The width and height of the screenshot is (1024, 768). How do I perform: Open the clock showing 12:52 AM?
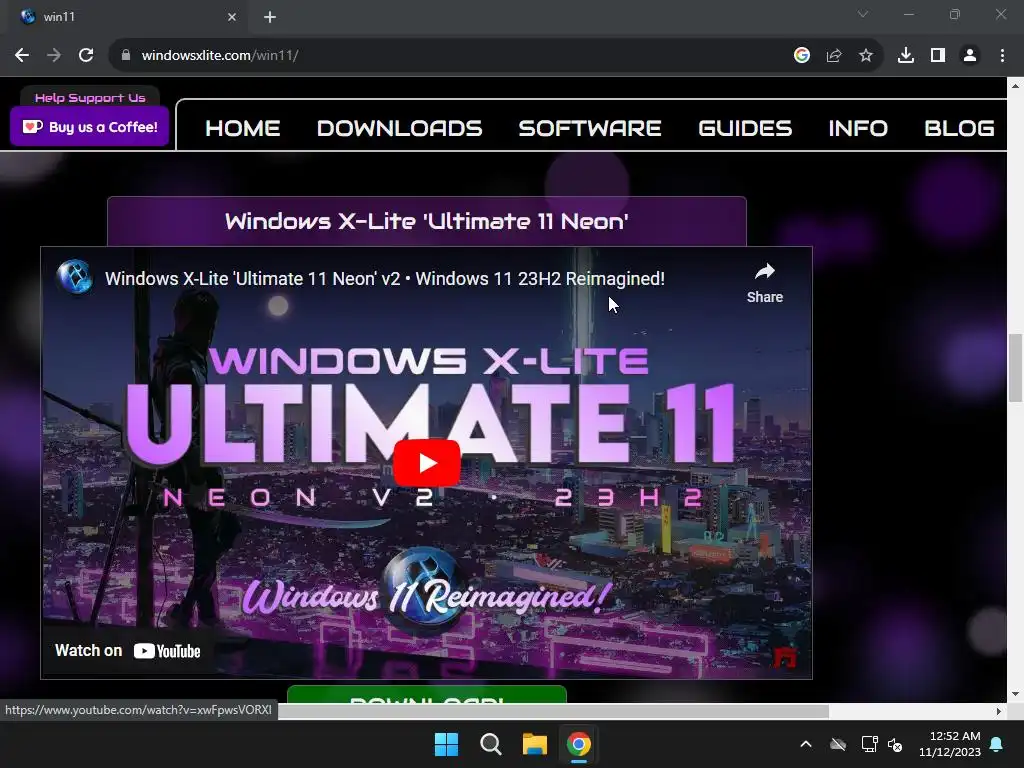(x=950, y=744)
